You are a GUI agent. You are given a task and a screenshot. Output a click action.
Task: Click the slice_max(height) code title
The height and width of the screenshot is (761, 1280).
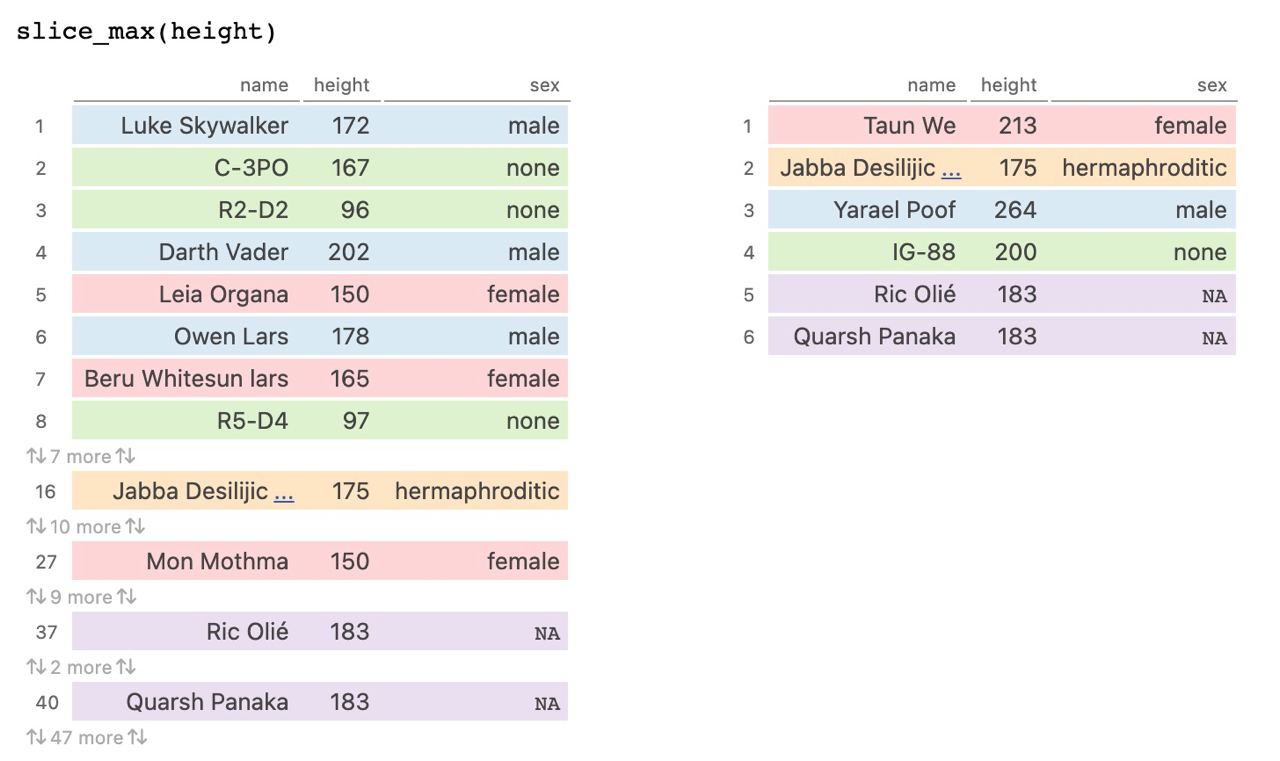[x=146, y=32]
